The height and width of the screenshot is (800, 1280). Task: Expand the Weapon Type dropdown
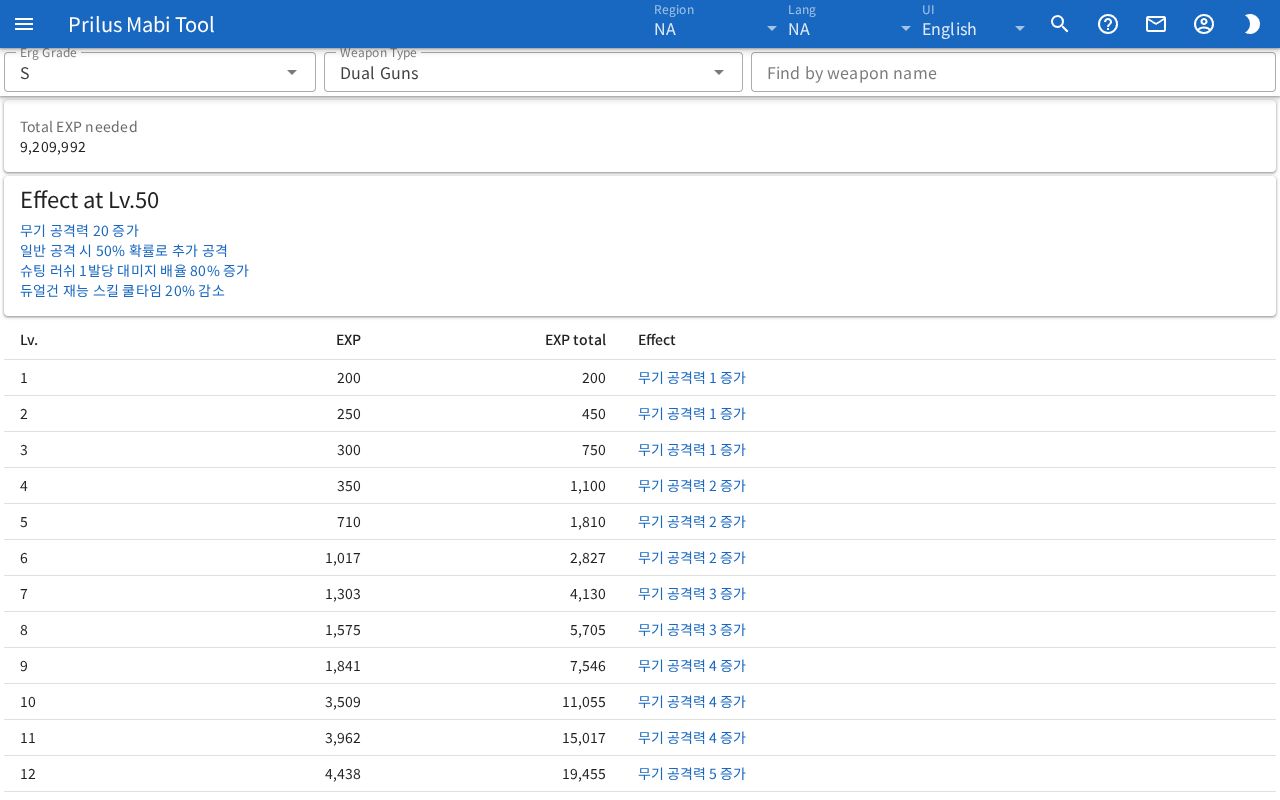pos(533,72)
